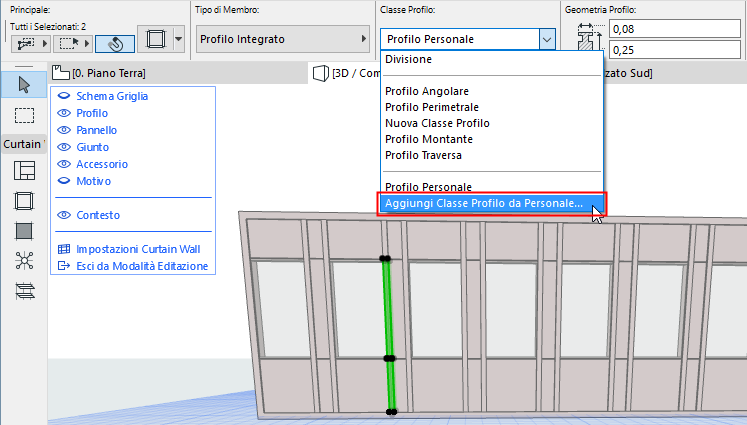Click the frame settings icon in the info box
747x425 pixels.
(x=155, y=39)
